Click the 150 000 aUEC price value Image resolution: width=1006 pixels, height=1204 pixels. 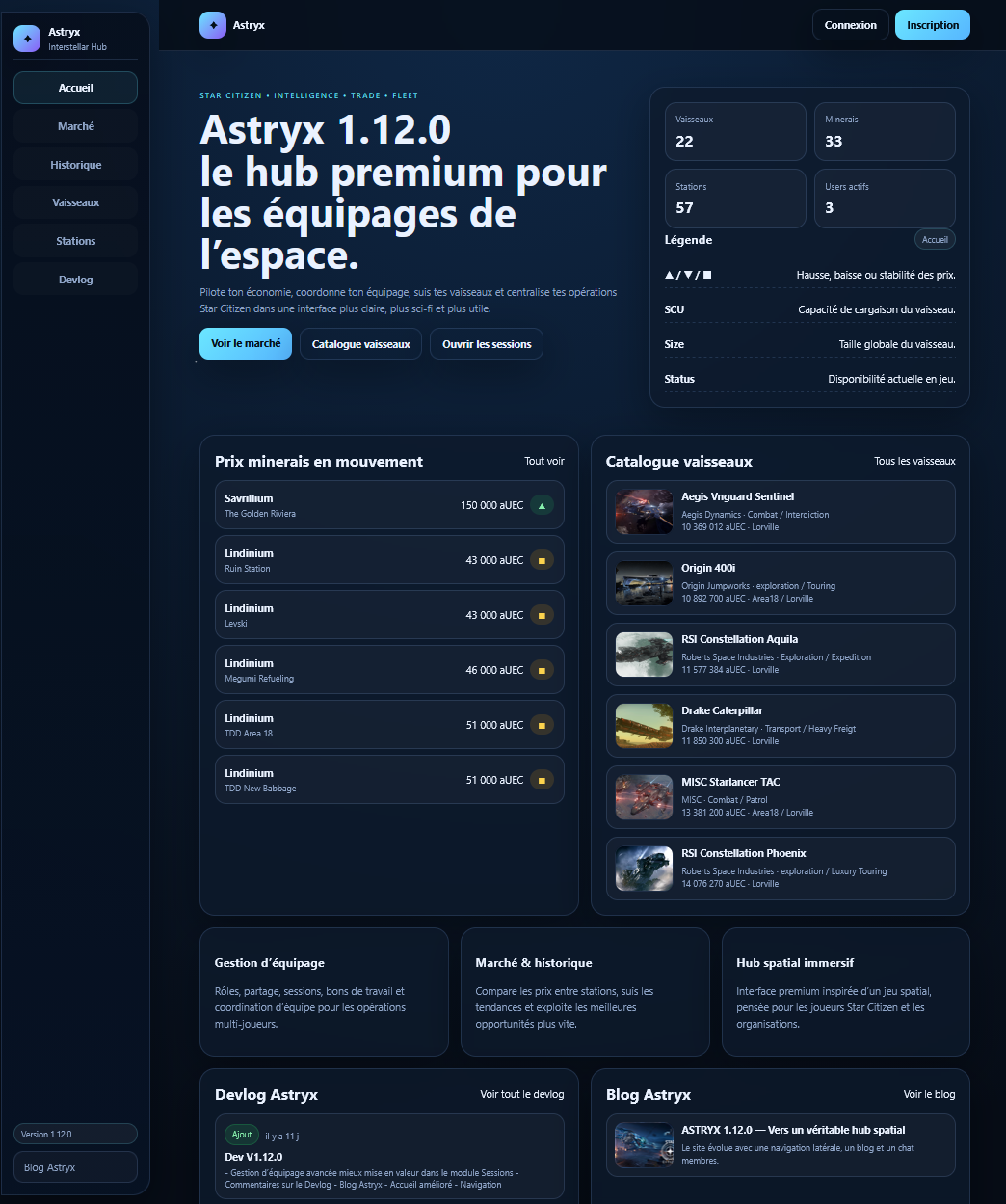491,505
